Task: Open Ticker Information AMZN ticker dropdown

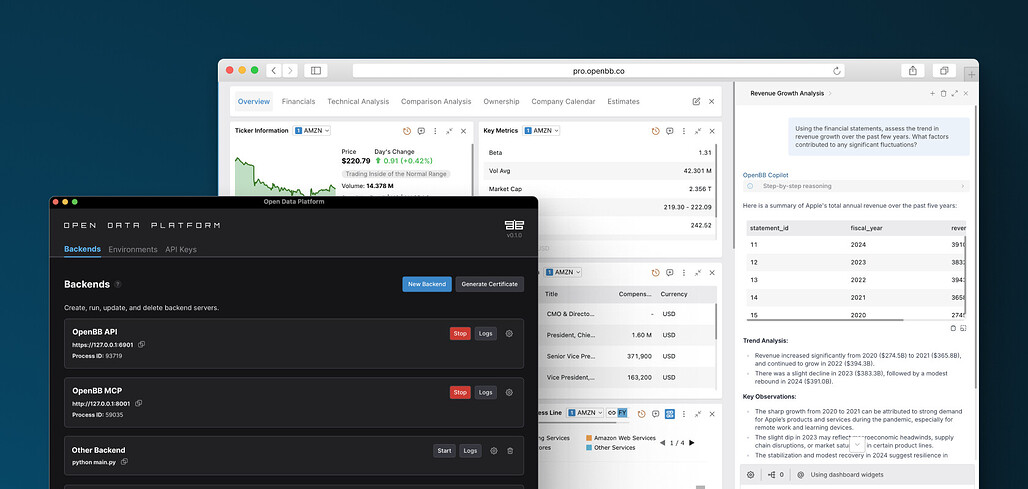Action: click(x=312, y=131)
